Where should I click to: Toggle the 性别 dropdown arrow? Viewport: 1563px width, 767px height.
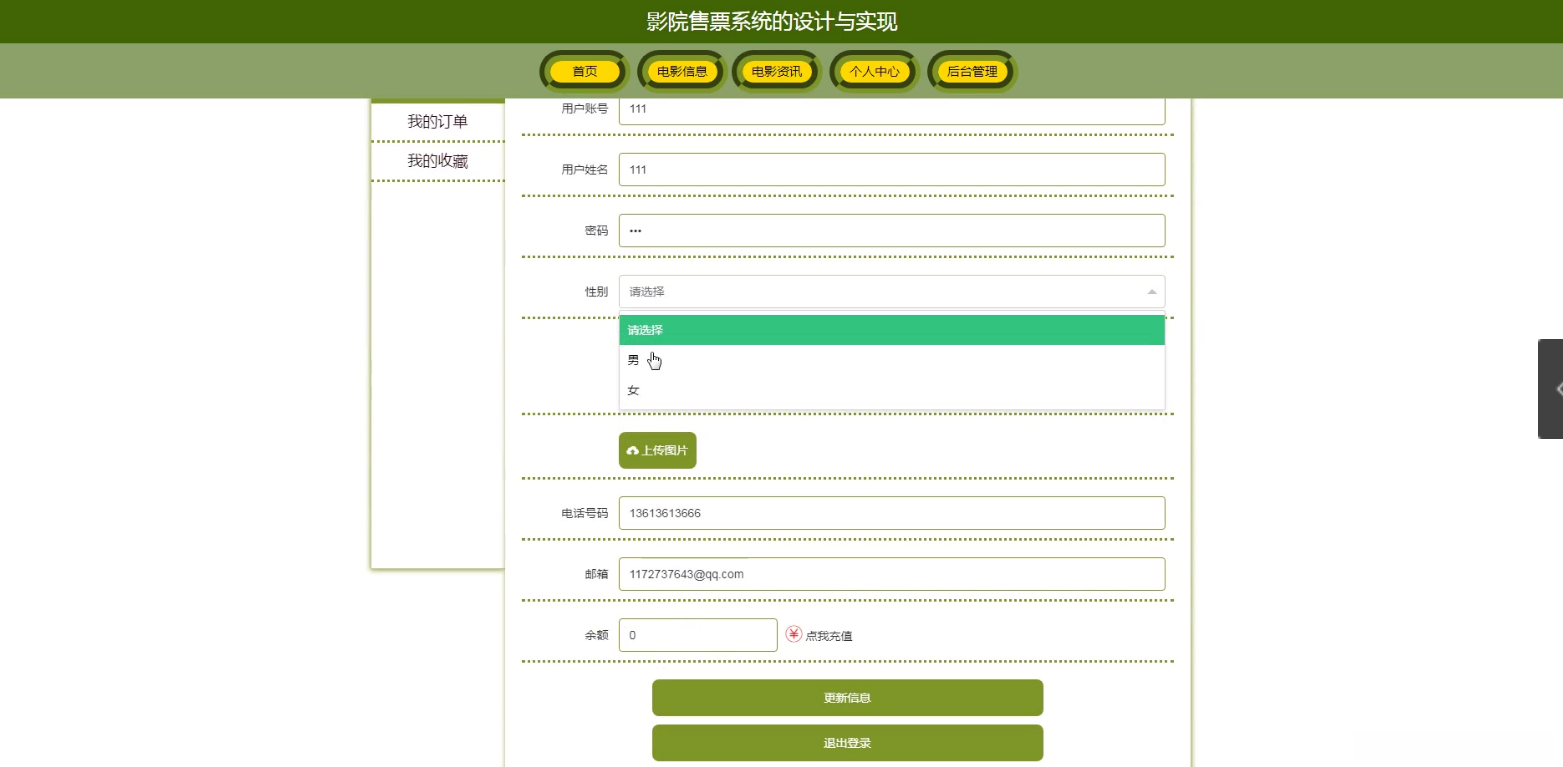1151,292
